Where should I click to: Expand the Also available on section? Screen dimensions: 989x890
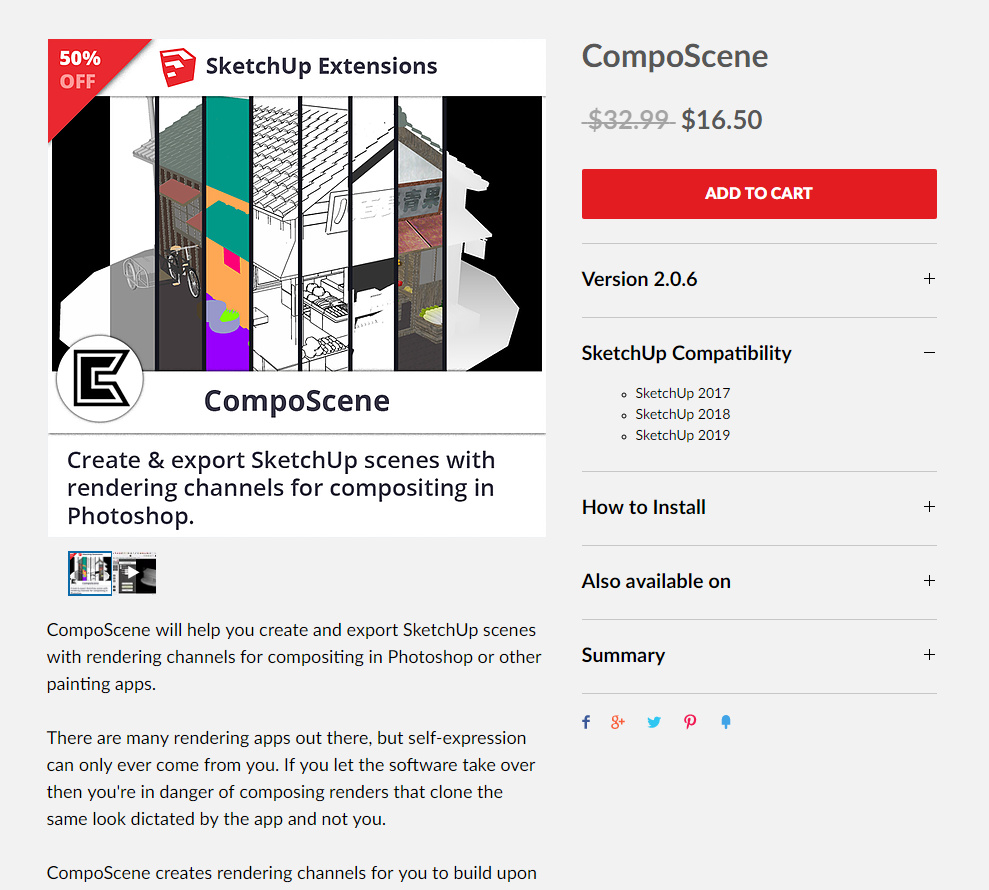(x=929, y=581)
